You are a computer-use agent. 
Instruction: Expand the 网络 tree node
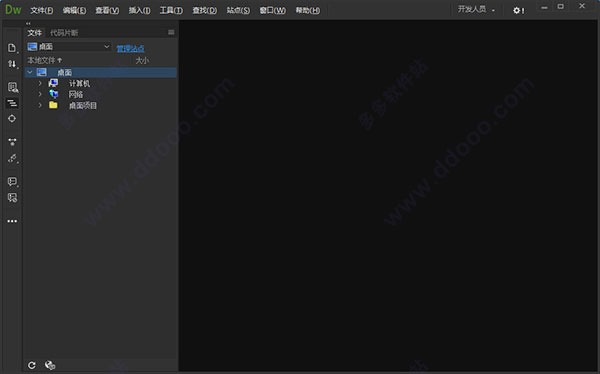pyautogui.click(x=40, y=94)
